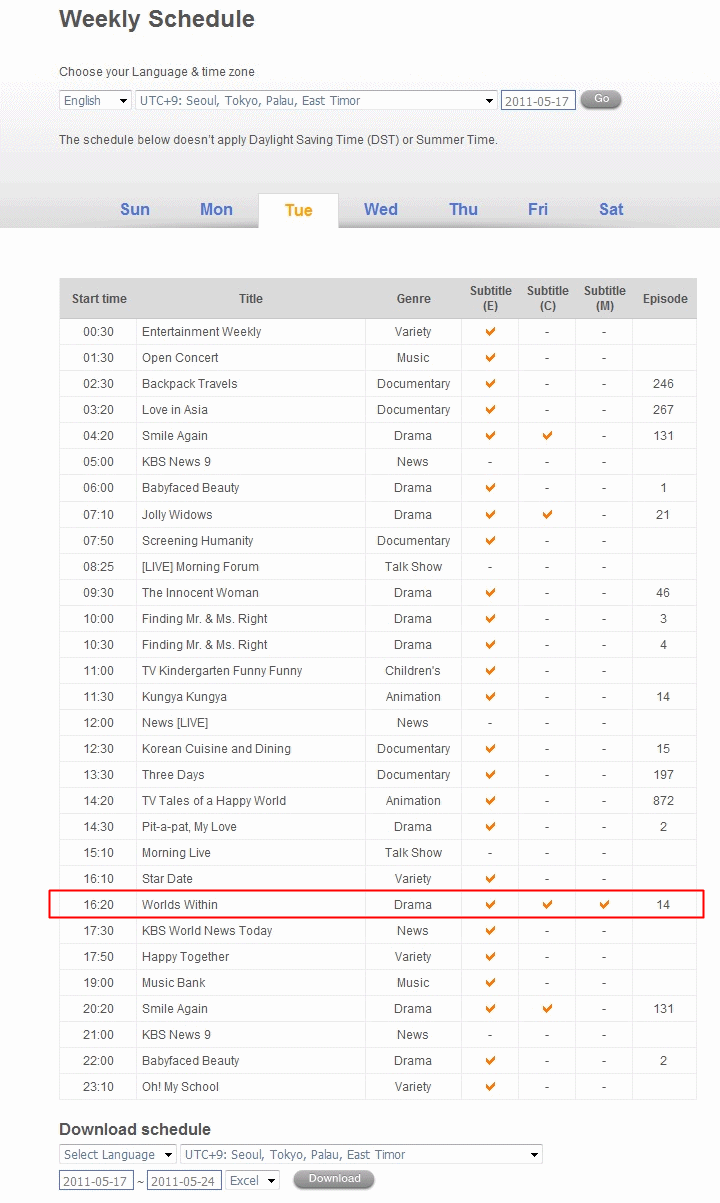Click the Genre column header
This screenshot has width=720, height=1203.
pos(413,299)
